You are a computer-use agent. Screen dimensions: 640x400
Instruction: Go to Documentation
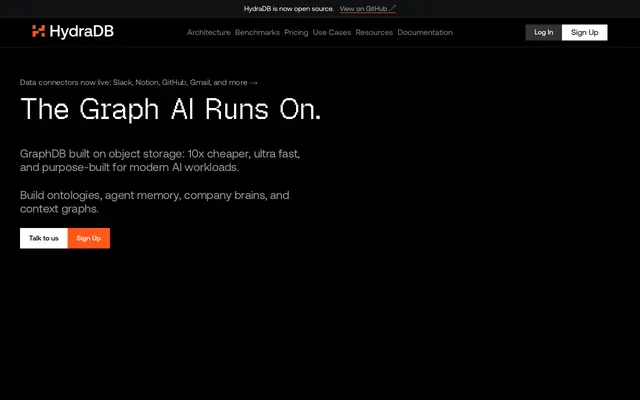(x=425, y=32)
